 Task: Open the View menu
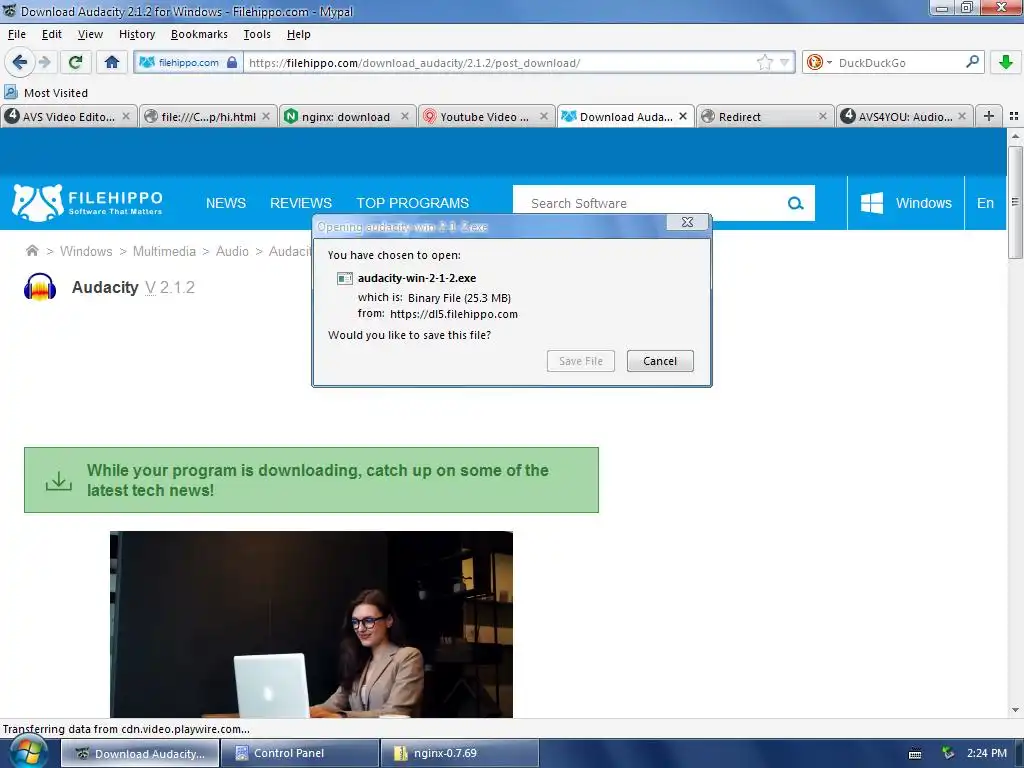click(x=90, y=34)
